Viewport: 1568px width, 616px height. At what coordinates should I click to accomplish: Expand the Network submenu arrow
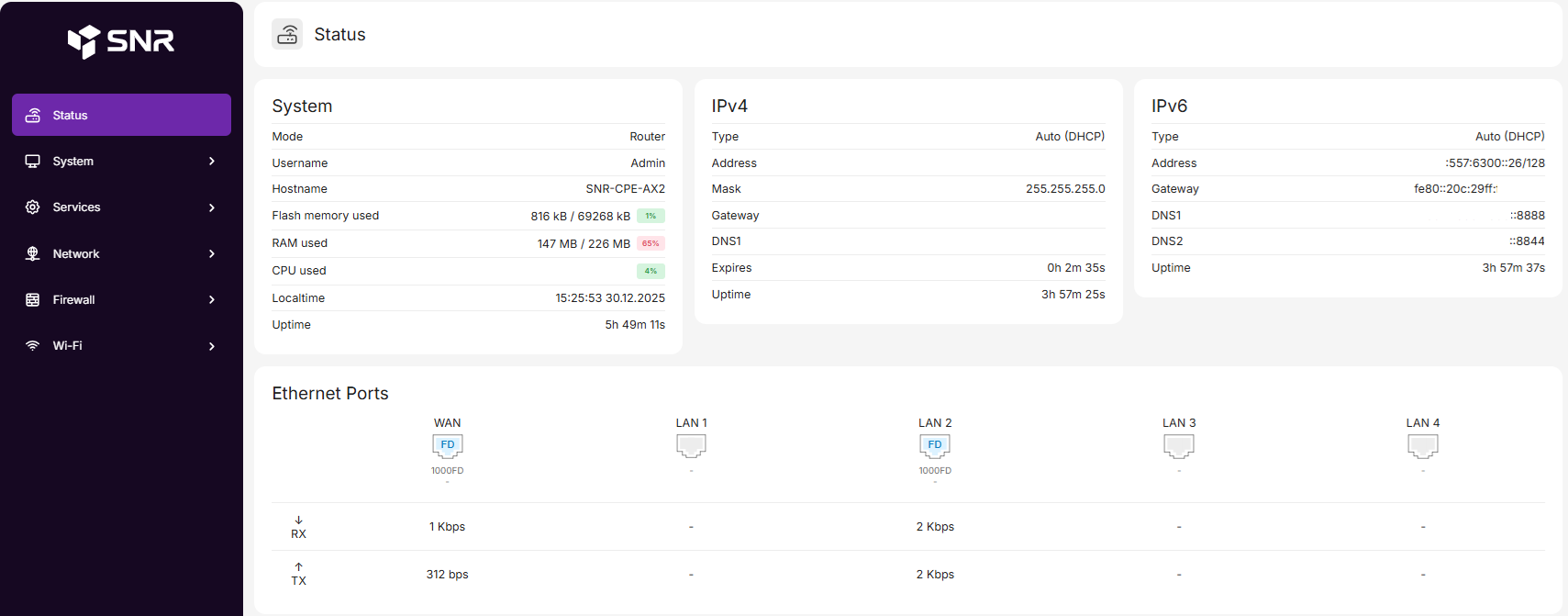212,254
